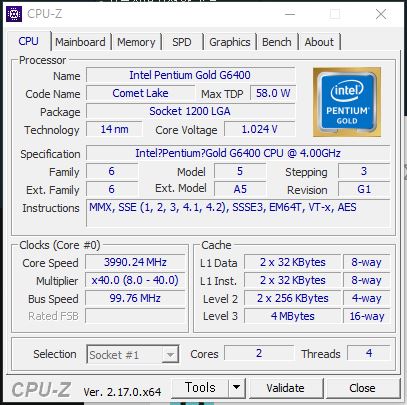Click the Close button at bottom
This screenshot has height=405, width=407.
[x=362, y=388]
